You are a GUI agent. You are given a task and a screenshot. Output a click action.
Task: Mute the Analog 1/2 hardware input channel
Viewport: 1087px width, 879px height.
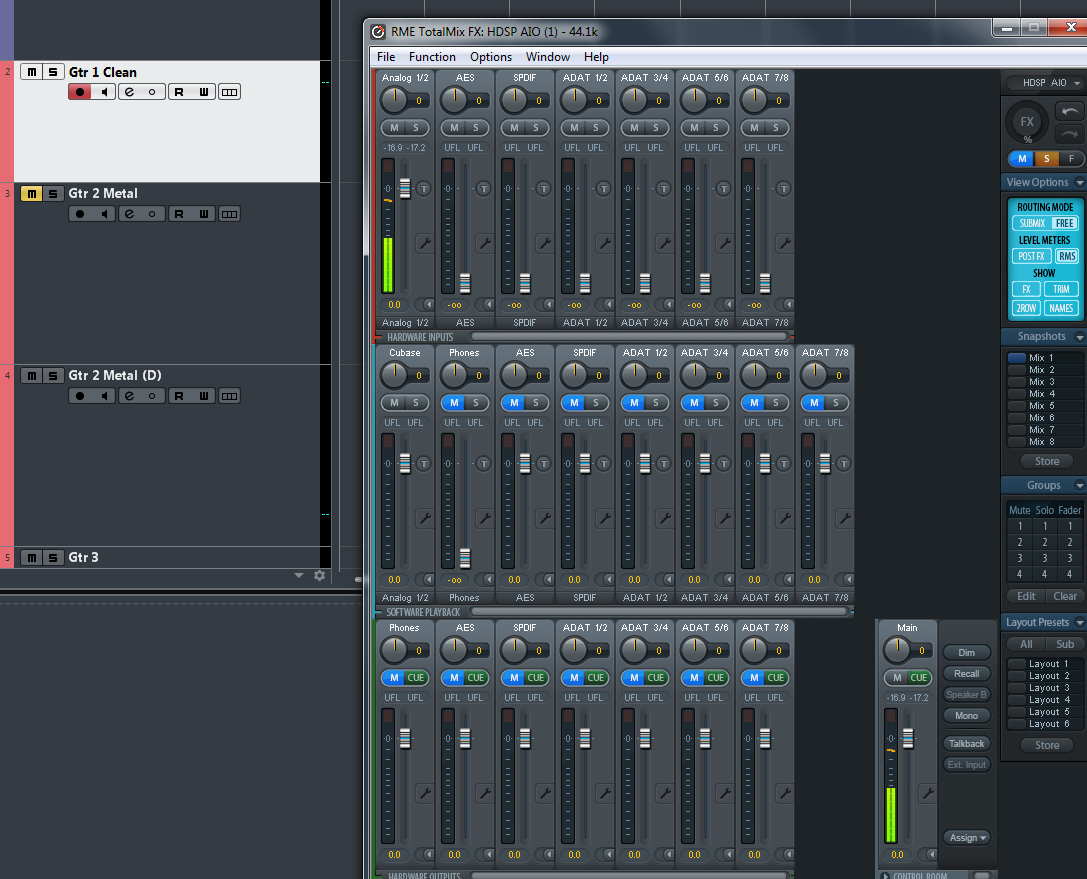pyautogui.click(x=394, y=128)
